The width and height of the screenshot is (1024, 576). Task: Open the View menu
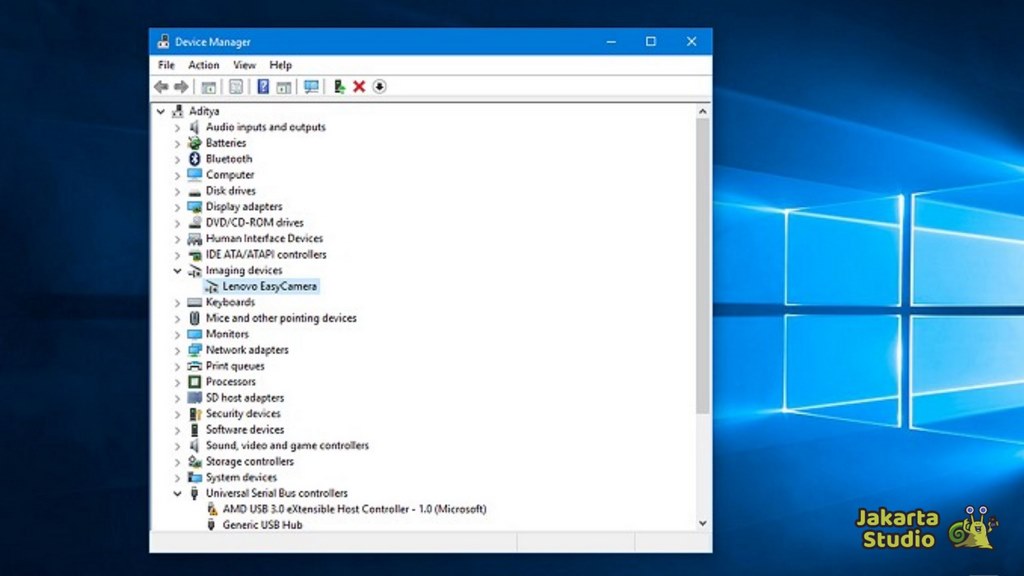pyautogui.click(x=244, y=65)
